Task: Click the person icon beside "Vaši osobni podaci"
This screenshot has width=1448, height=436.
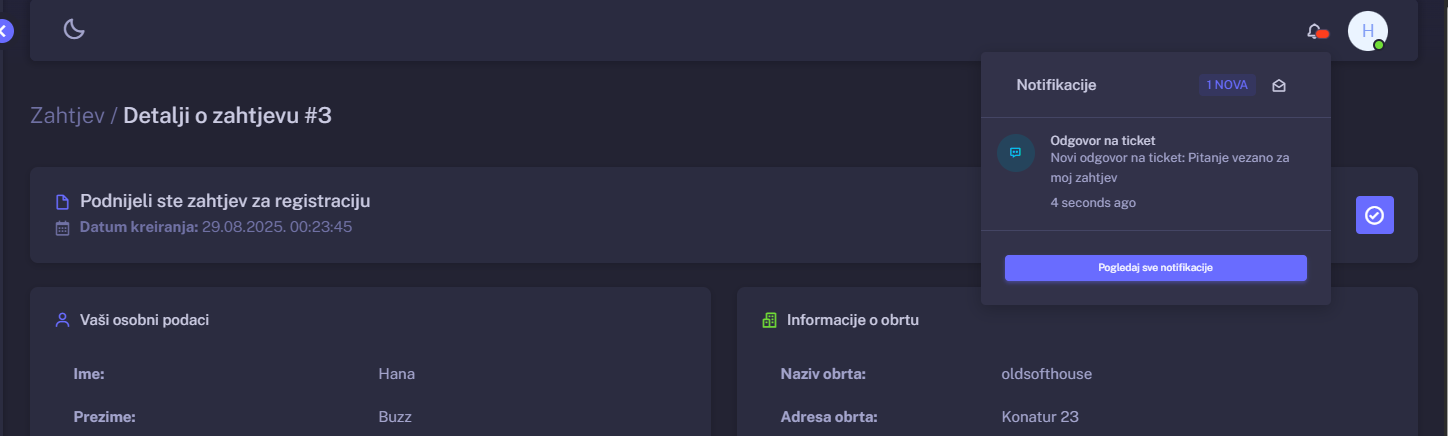Action: [62, 320]
